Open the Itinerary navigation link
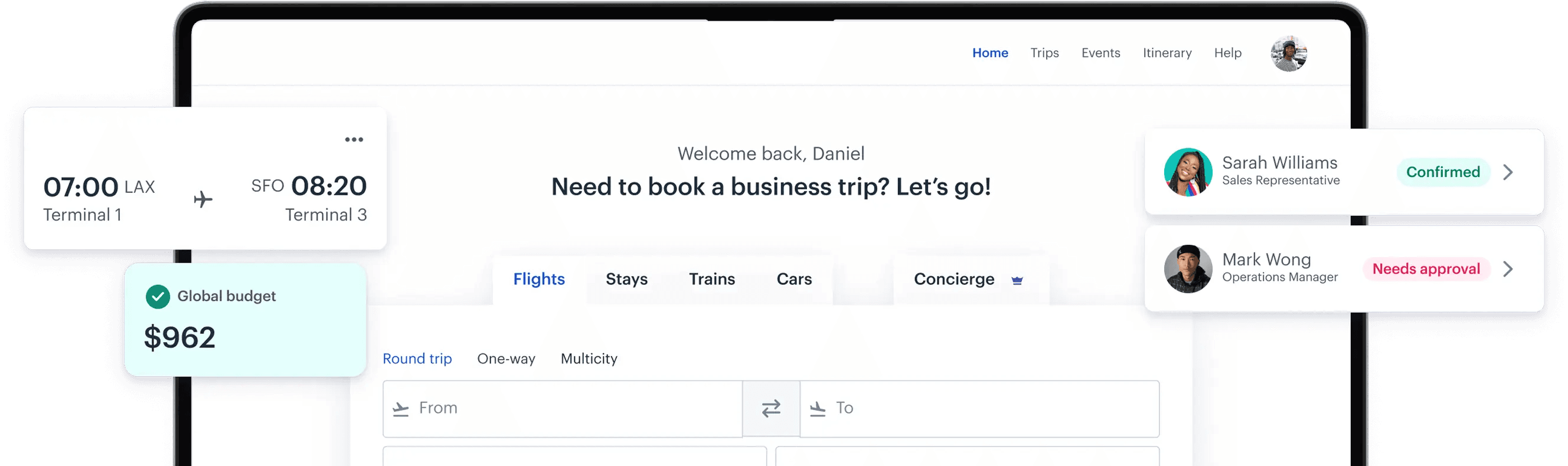The height and width of the screenshot is (466, 1568). click(1167, 53)
